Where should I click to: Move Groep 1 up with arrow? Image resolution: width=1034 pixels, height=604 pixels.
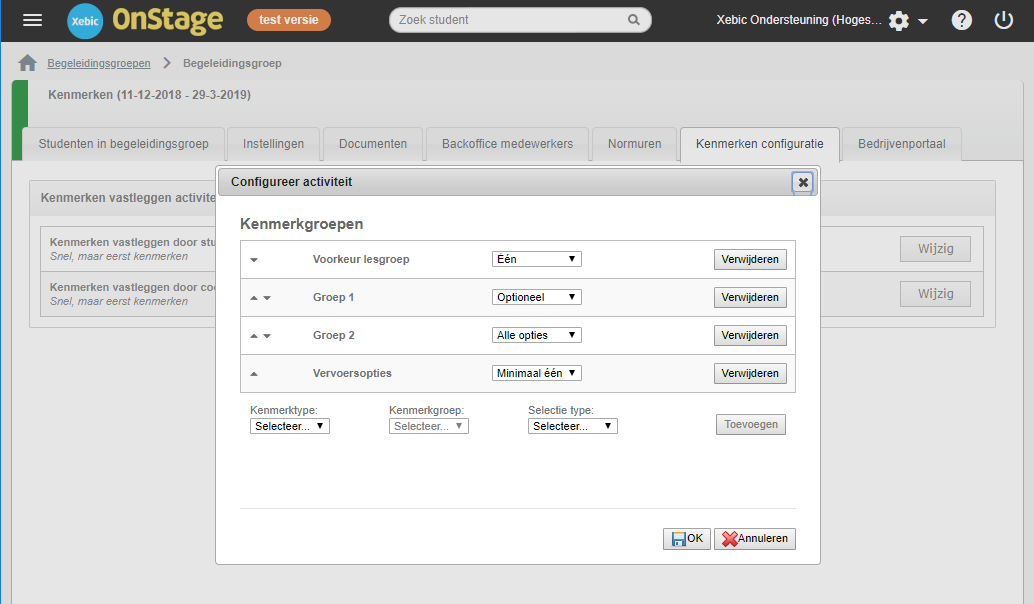coord(254,298)
